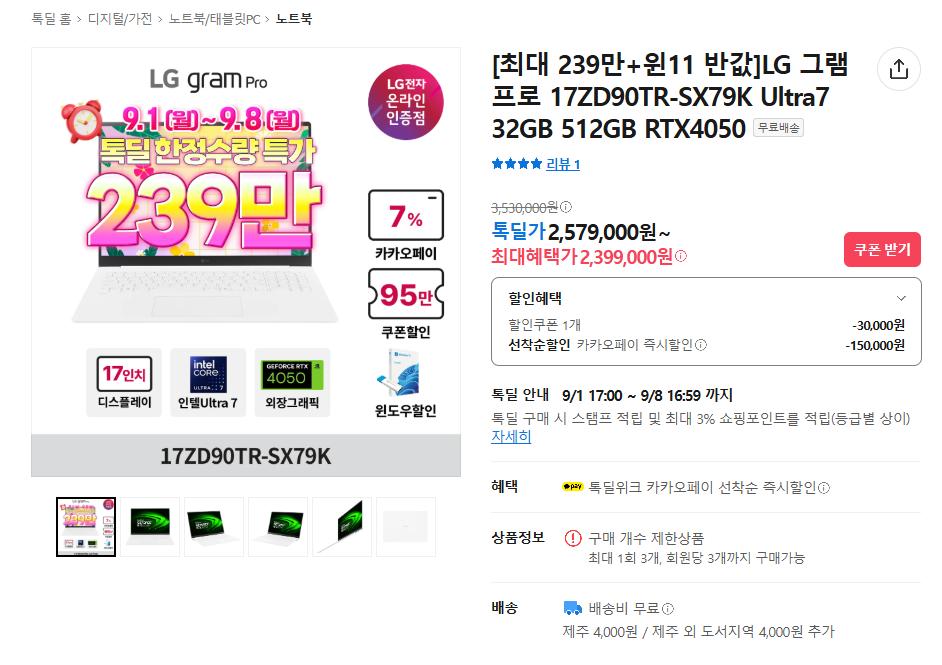
Task: Click the share icon button
Action: 898,69
